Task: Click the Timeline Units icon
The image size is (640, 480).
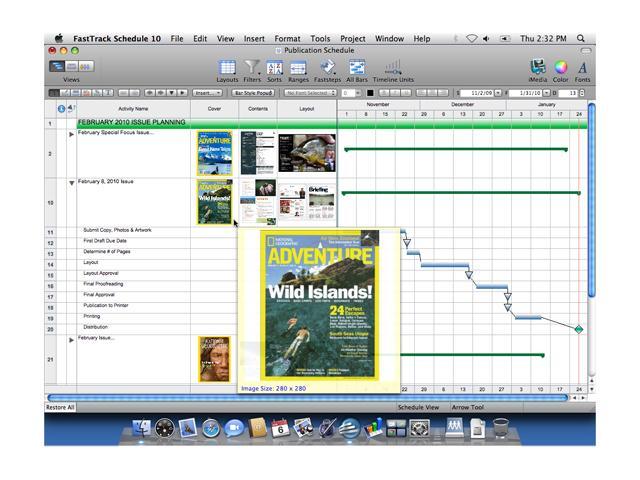Action: [x=392, y=68]
